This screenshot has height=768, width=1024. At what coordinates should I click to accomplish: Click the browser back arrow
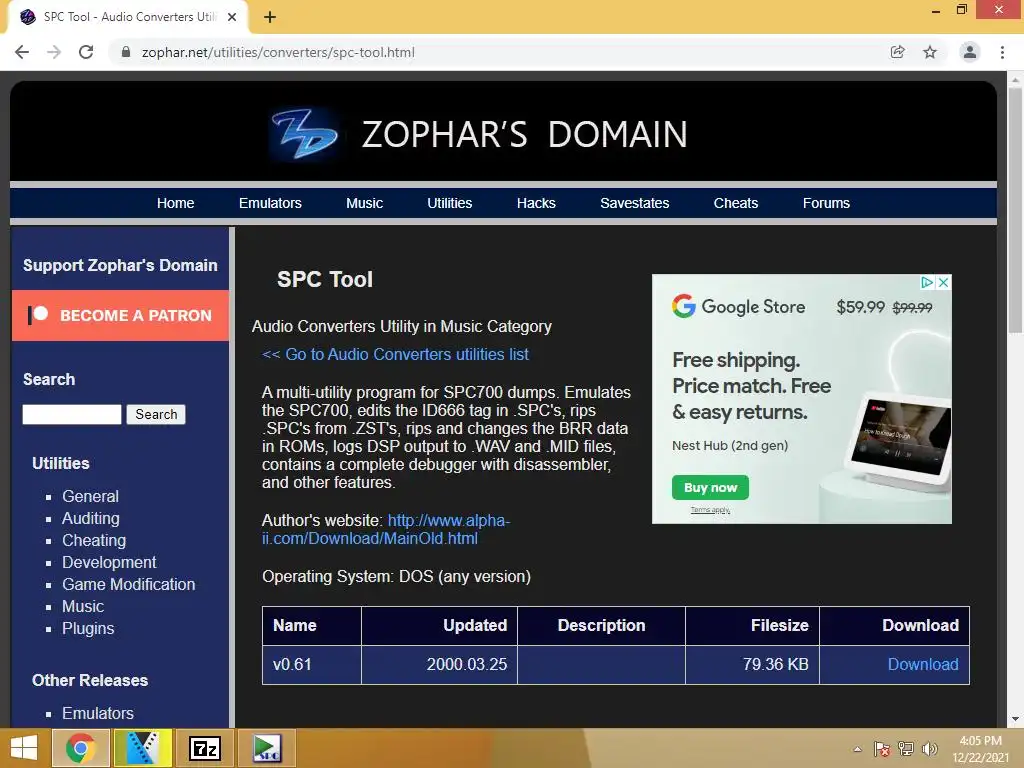[x=22, y=52]
